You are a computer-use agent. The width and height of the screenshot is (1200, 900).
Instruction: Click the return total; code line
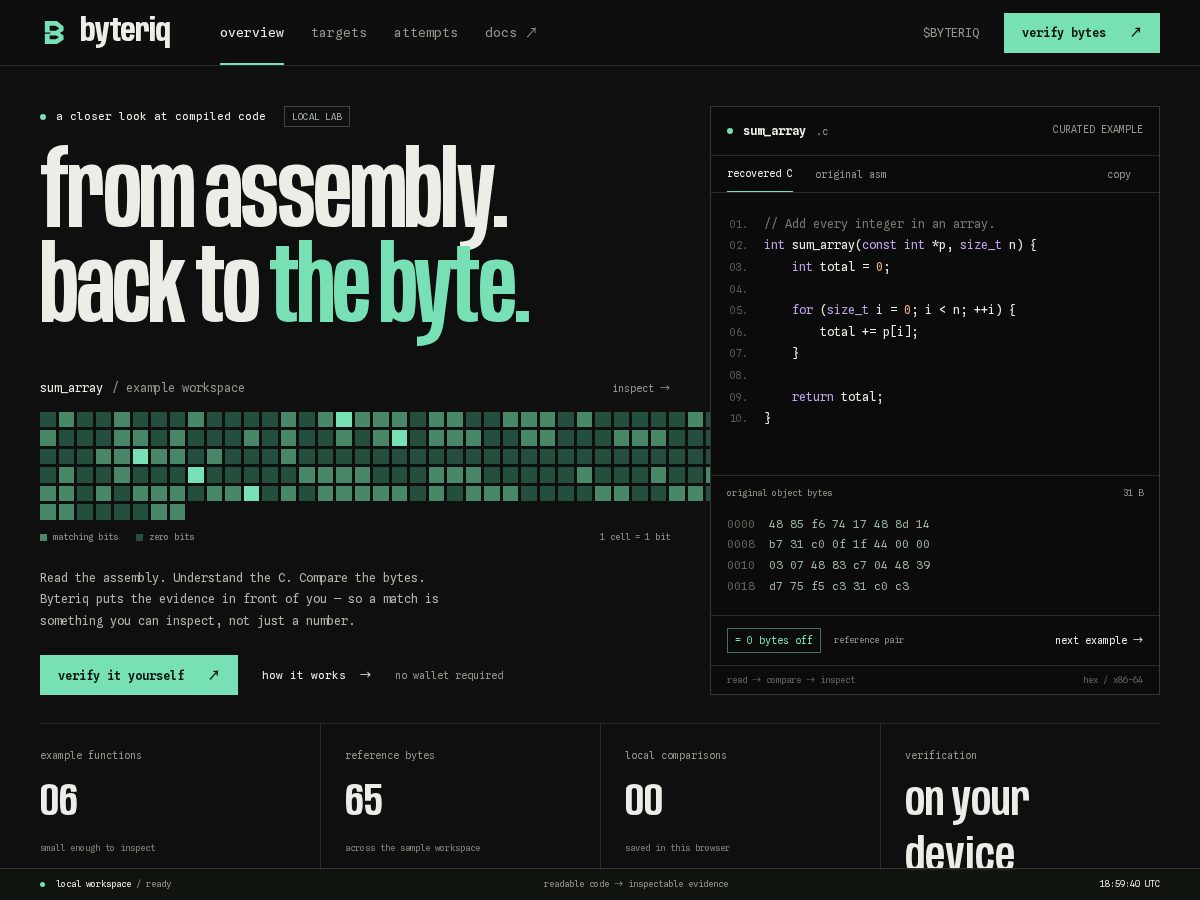coord(837,397)
